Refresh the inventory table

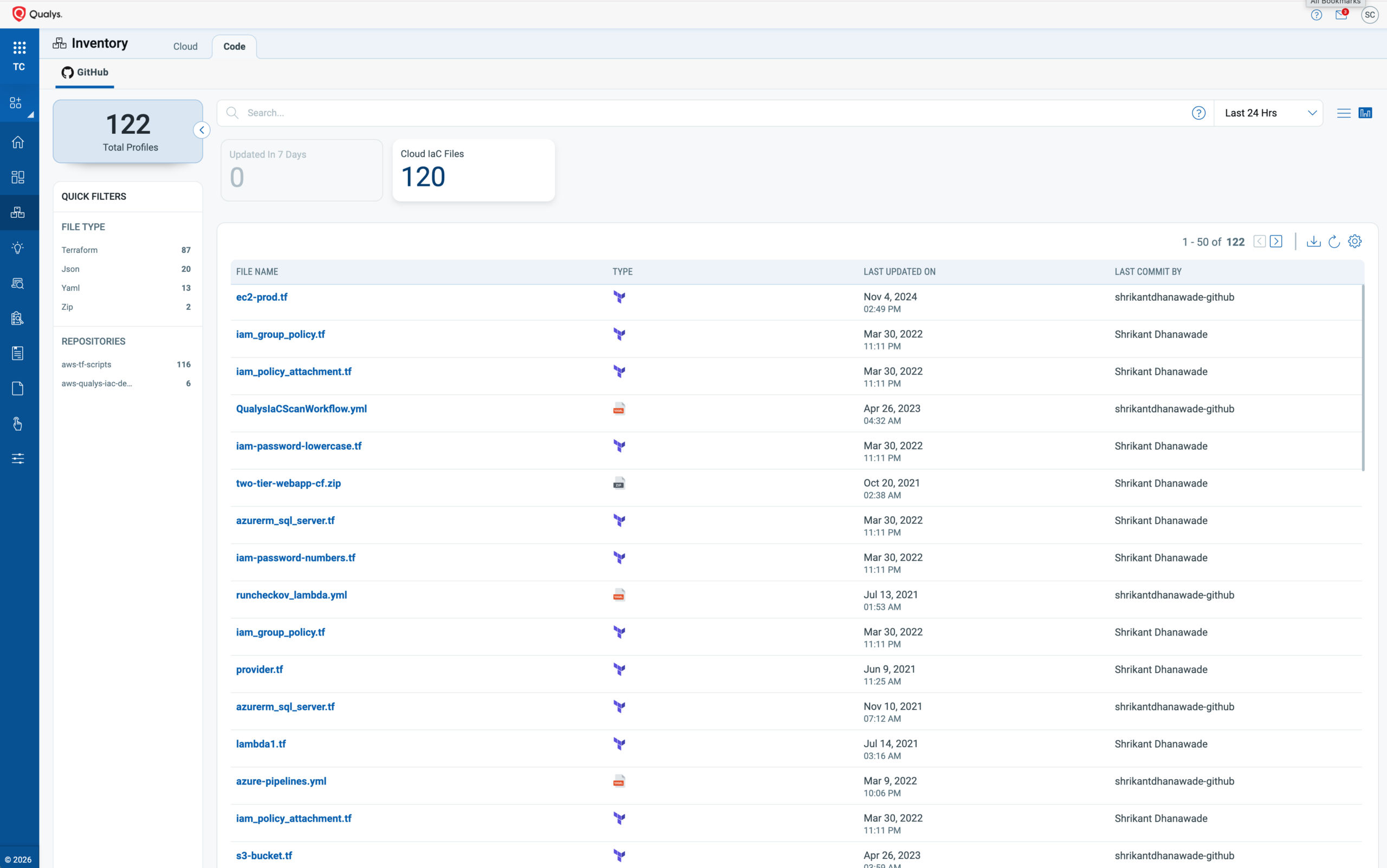1333,242
